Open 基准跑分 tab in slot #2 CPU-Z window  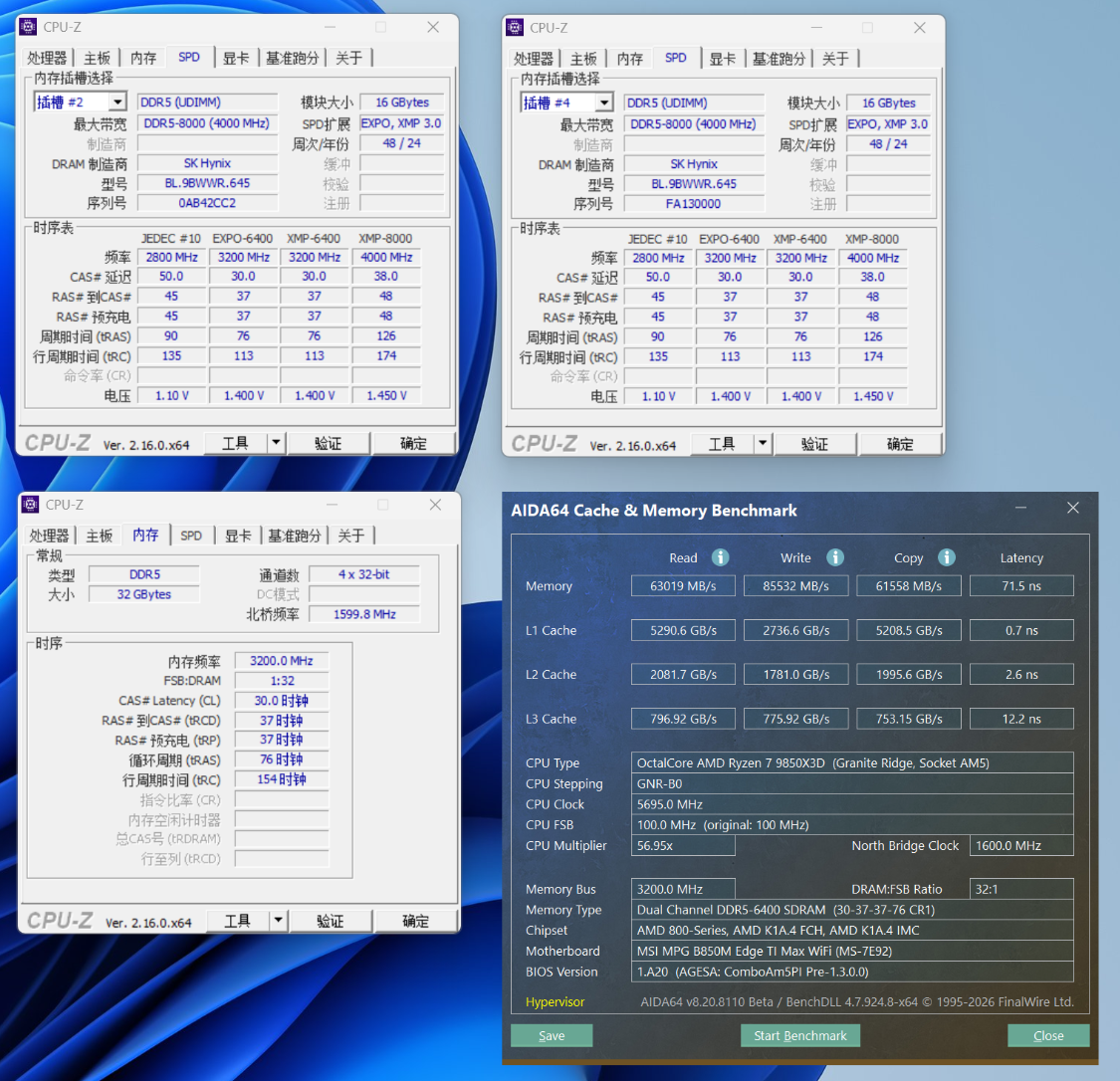tap(292, 58)
